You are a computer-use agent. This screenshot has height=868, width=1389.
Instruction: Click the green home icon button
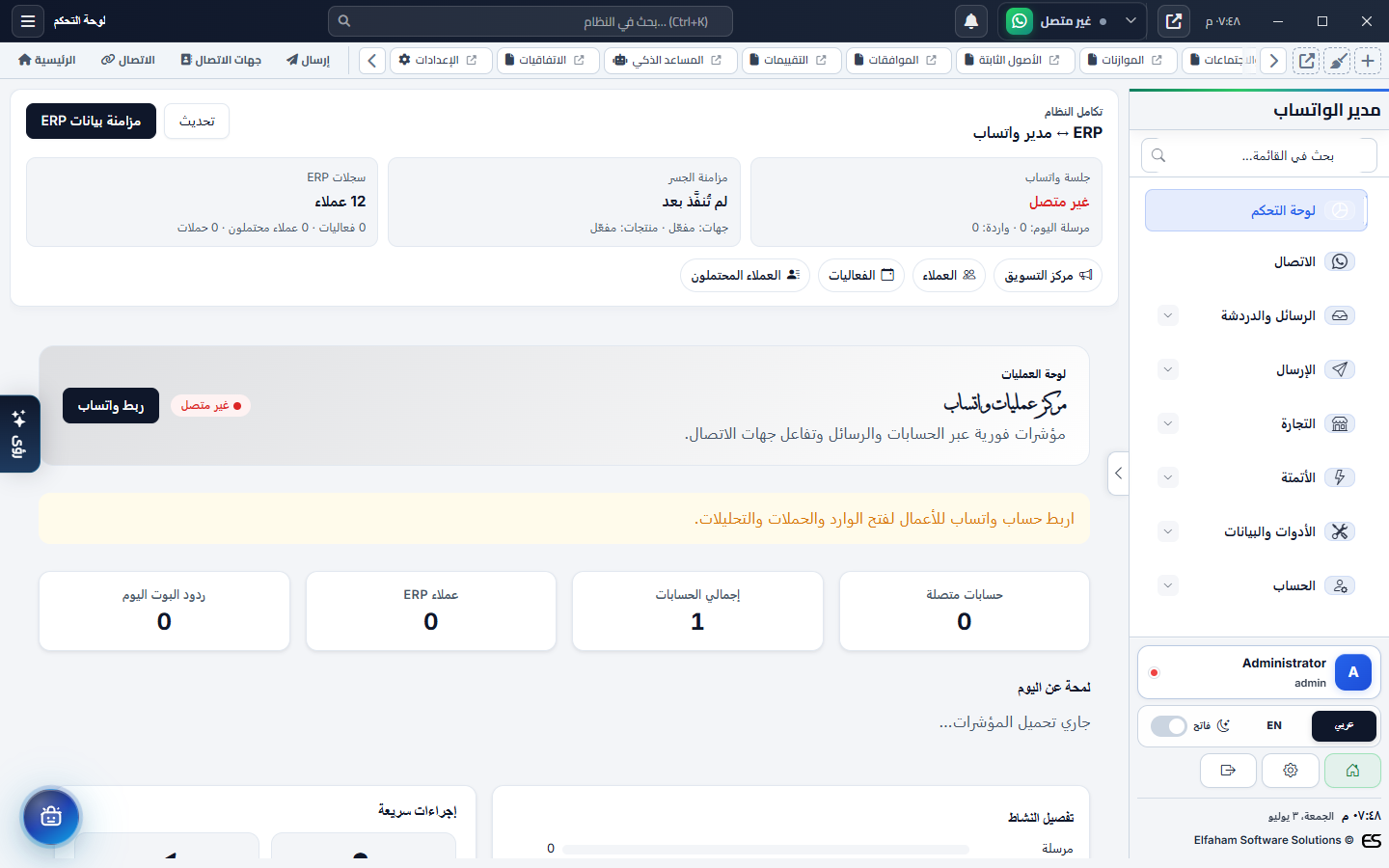click(1352, 770)
